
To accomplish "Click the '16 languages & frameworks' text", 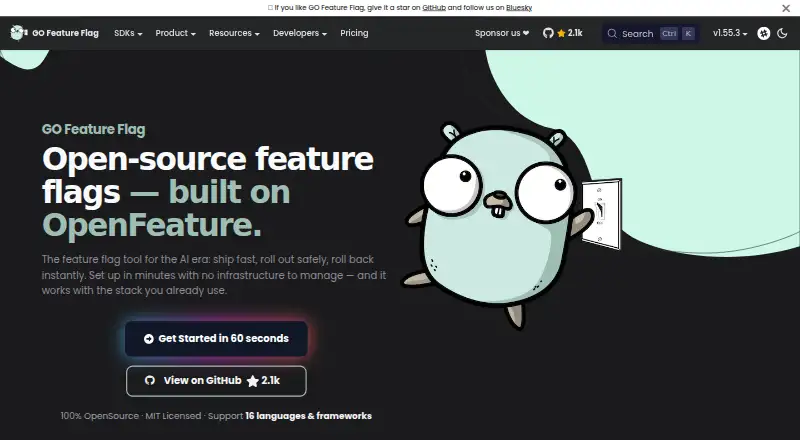I will tap(308, 416).
